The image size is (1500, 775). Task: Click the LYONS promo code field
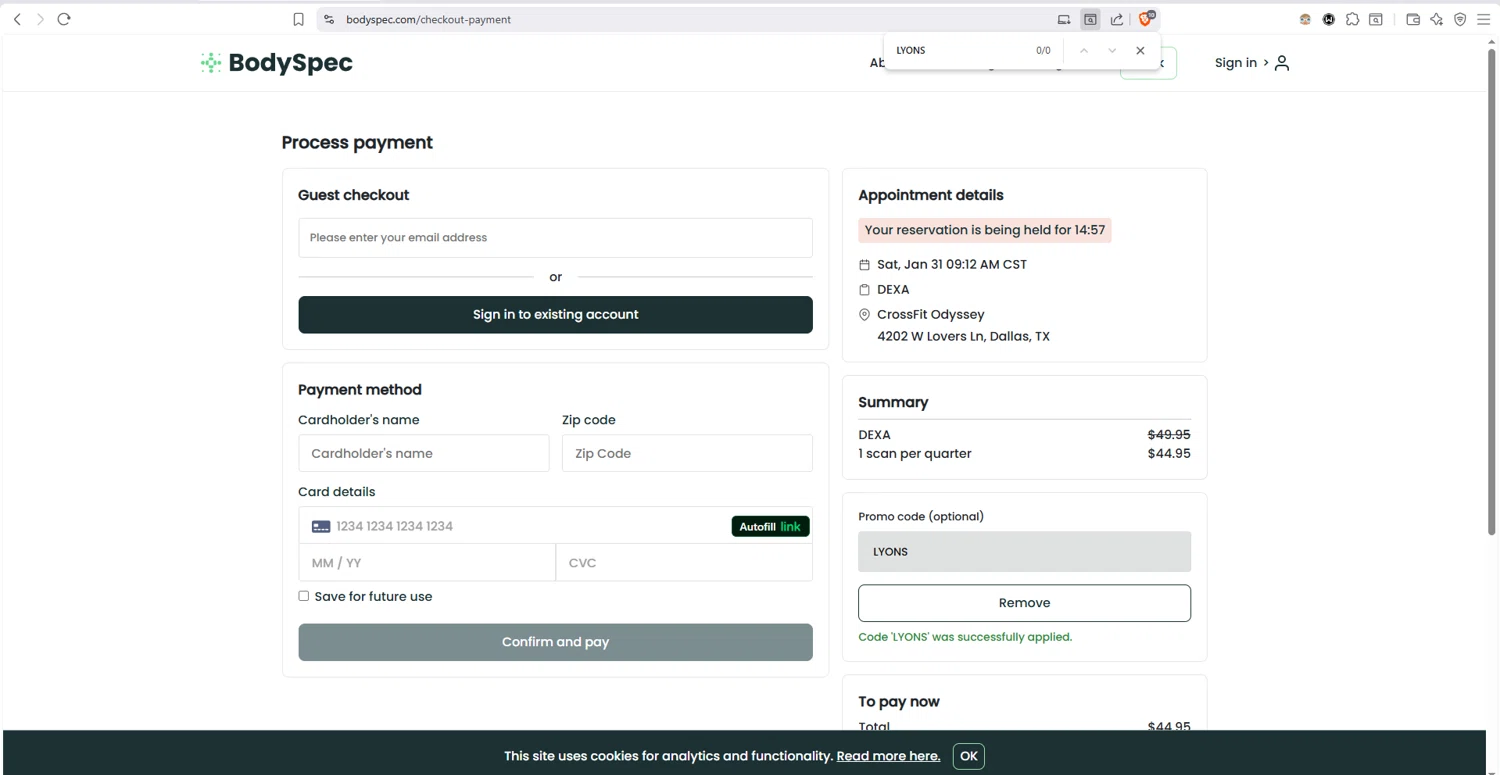[1024, 552]
